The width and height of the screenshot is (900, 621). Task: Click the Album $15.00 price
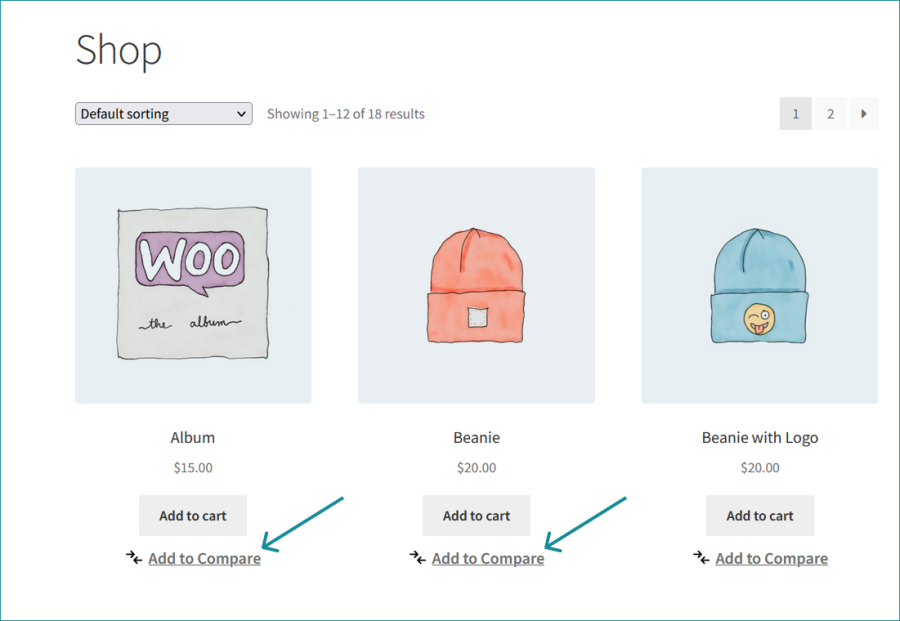pos(193,467)
